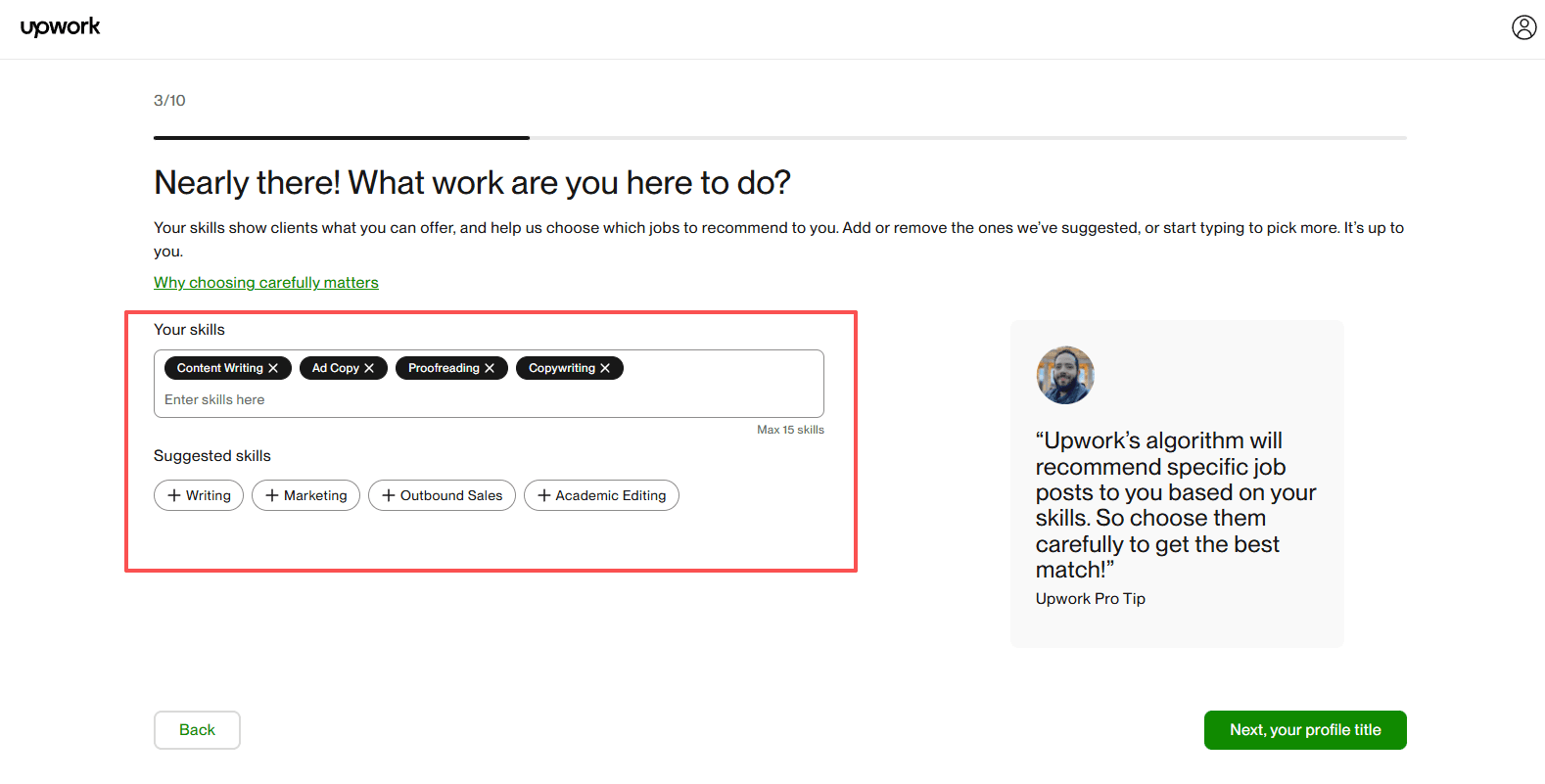Focus the Enter skills here field
Viewport: 1545px width, 784px height.
tap(490, 399)
